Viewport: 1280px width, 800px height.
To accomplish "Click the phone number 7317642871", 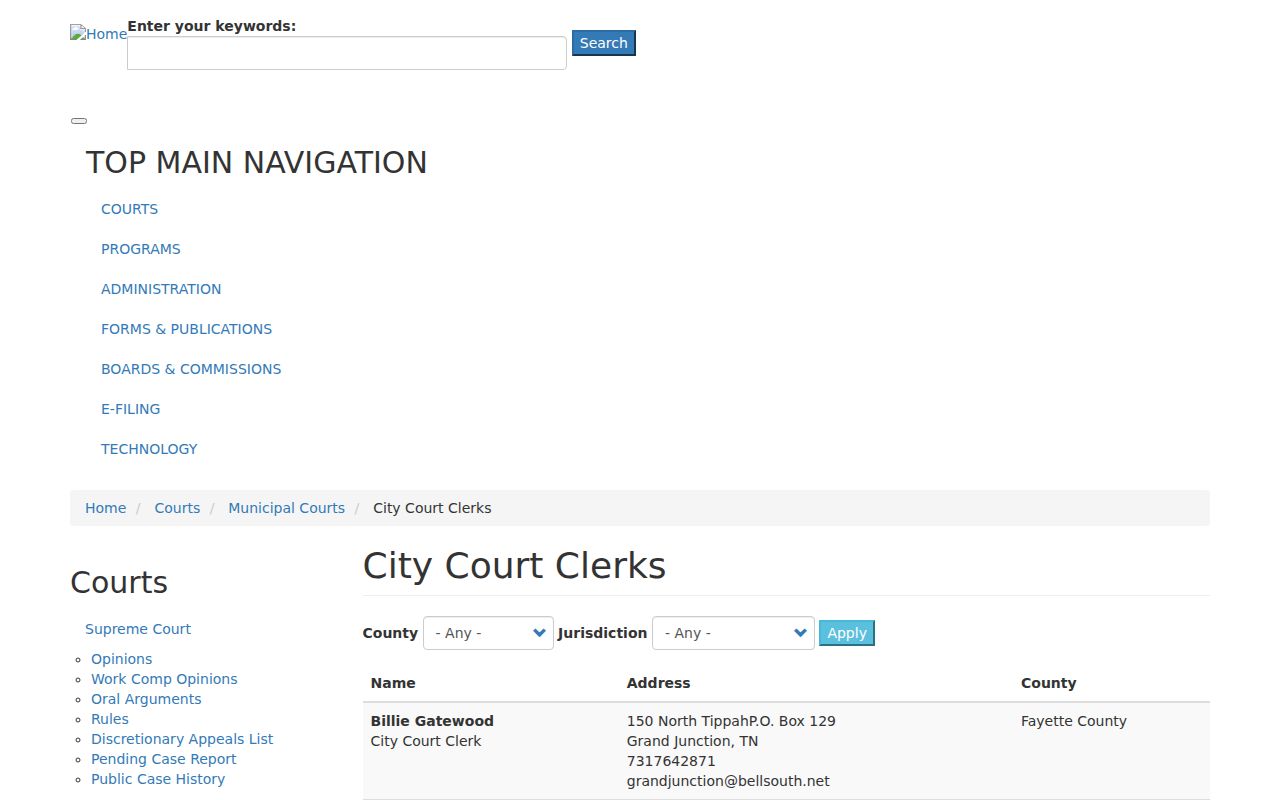I will (671, 761).
